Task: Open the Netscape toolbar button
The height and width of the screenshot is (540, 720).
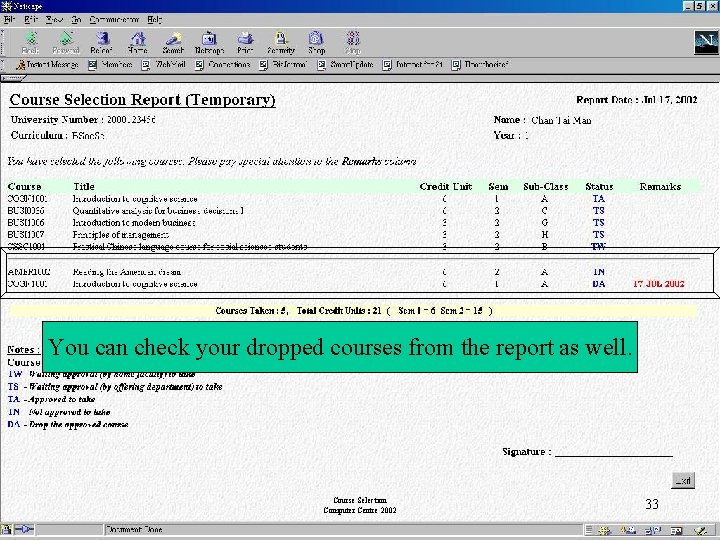Action: coord(209,43)
